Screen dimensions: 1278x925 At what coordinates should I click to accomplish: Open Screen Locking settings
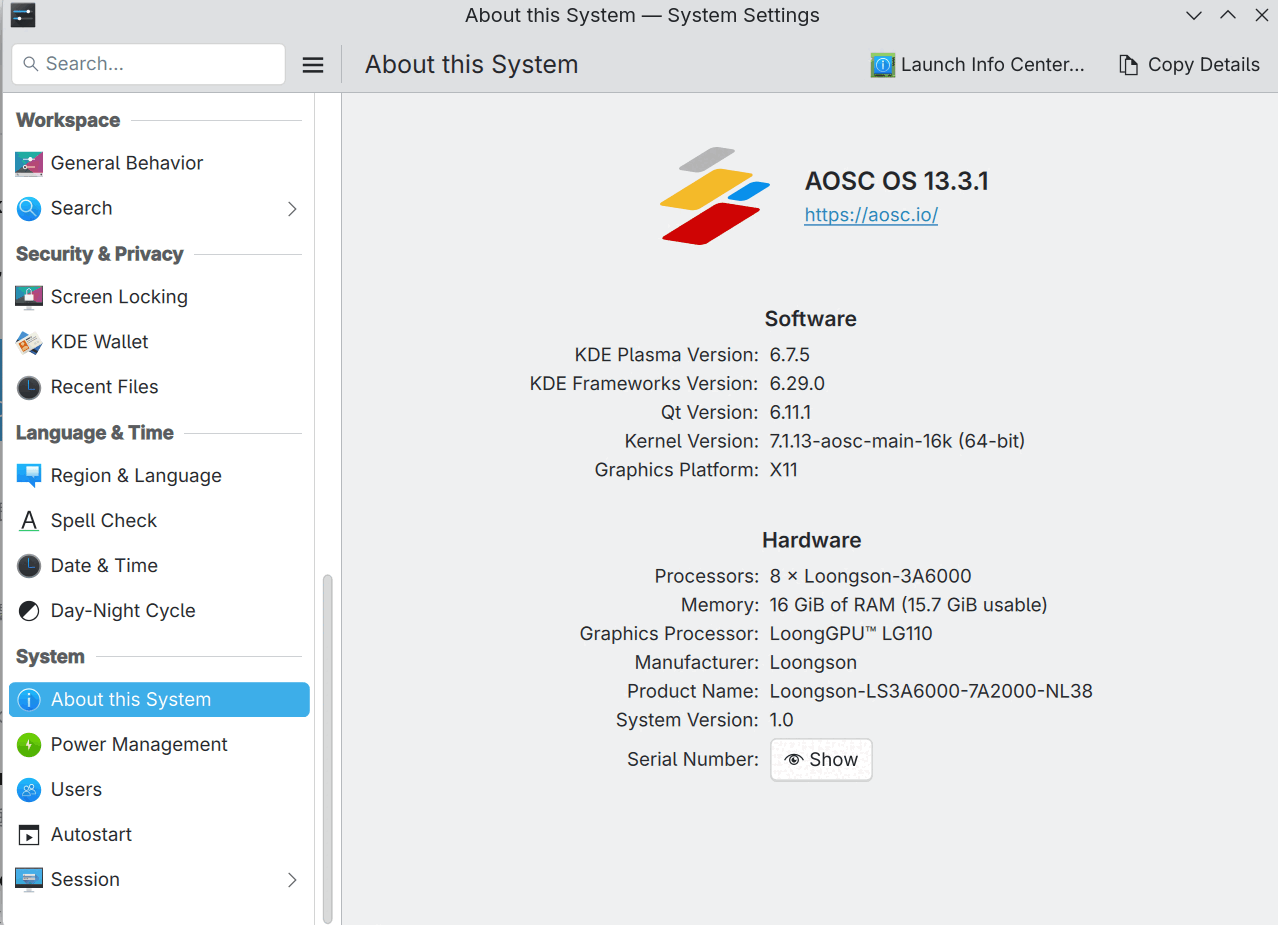159,297
